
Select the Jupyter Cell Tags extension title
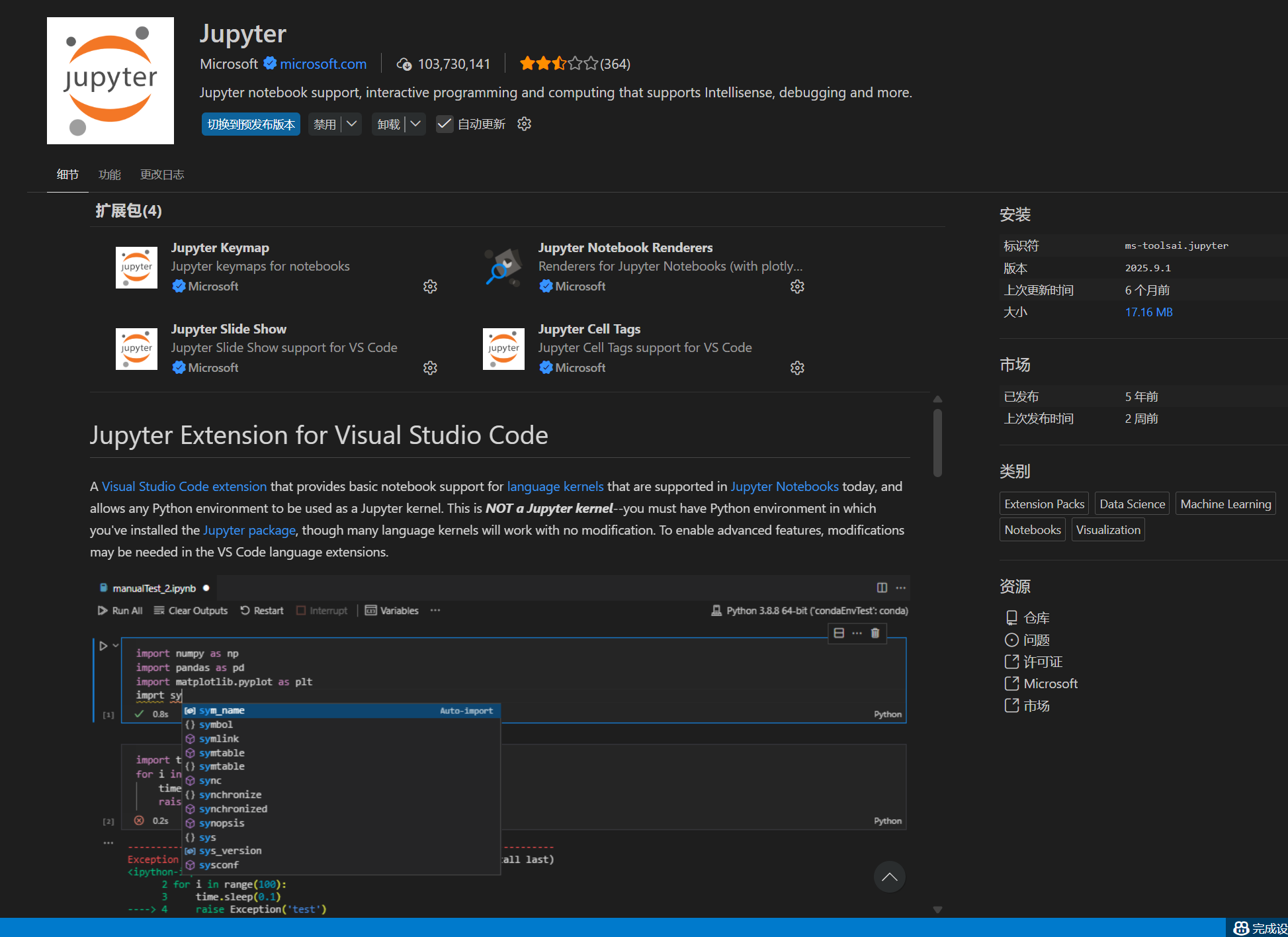click(x=589, y=329)
